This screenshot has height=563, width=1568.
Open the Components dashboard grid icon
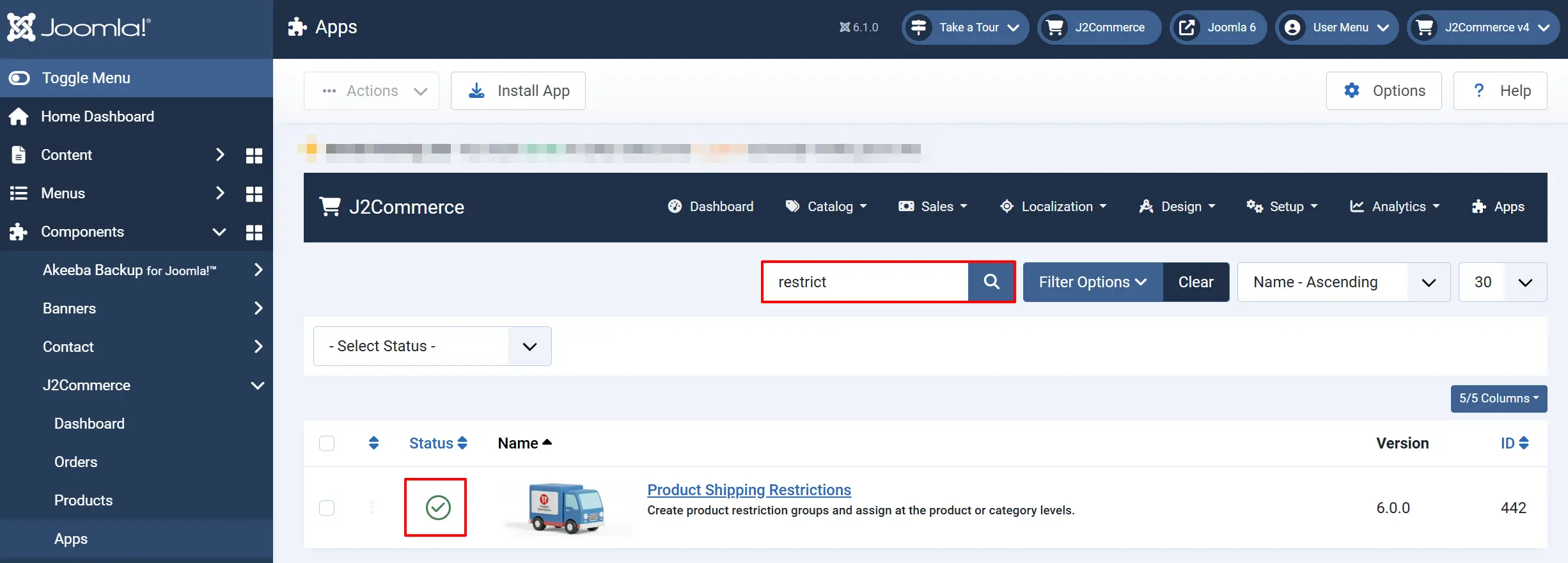(255, 232)
